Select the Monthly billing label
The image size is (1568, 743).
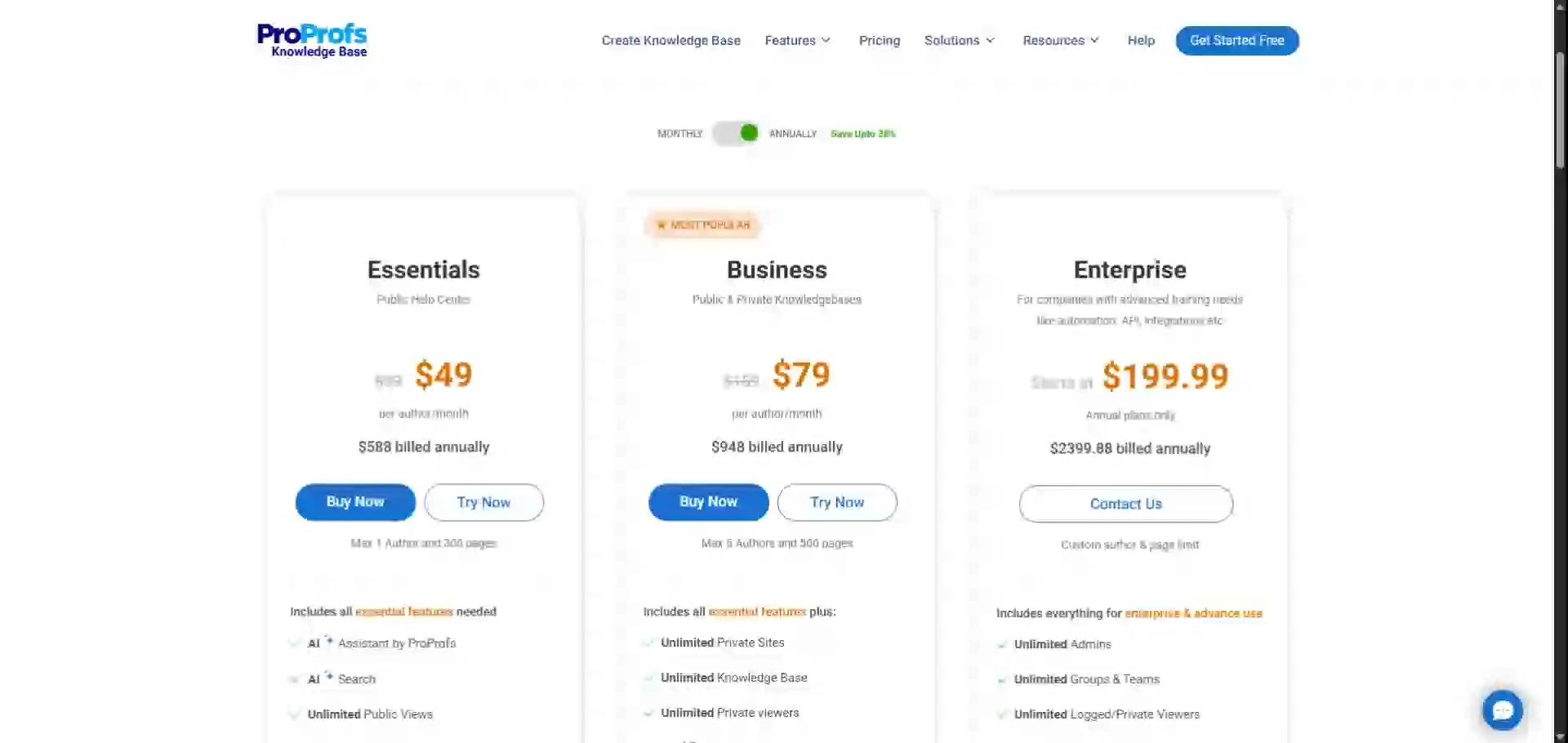(679, 134)
